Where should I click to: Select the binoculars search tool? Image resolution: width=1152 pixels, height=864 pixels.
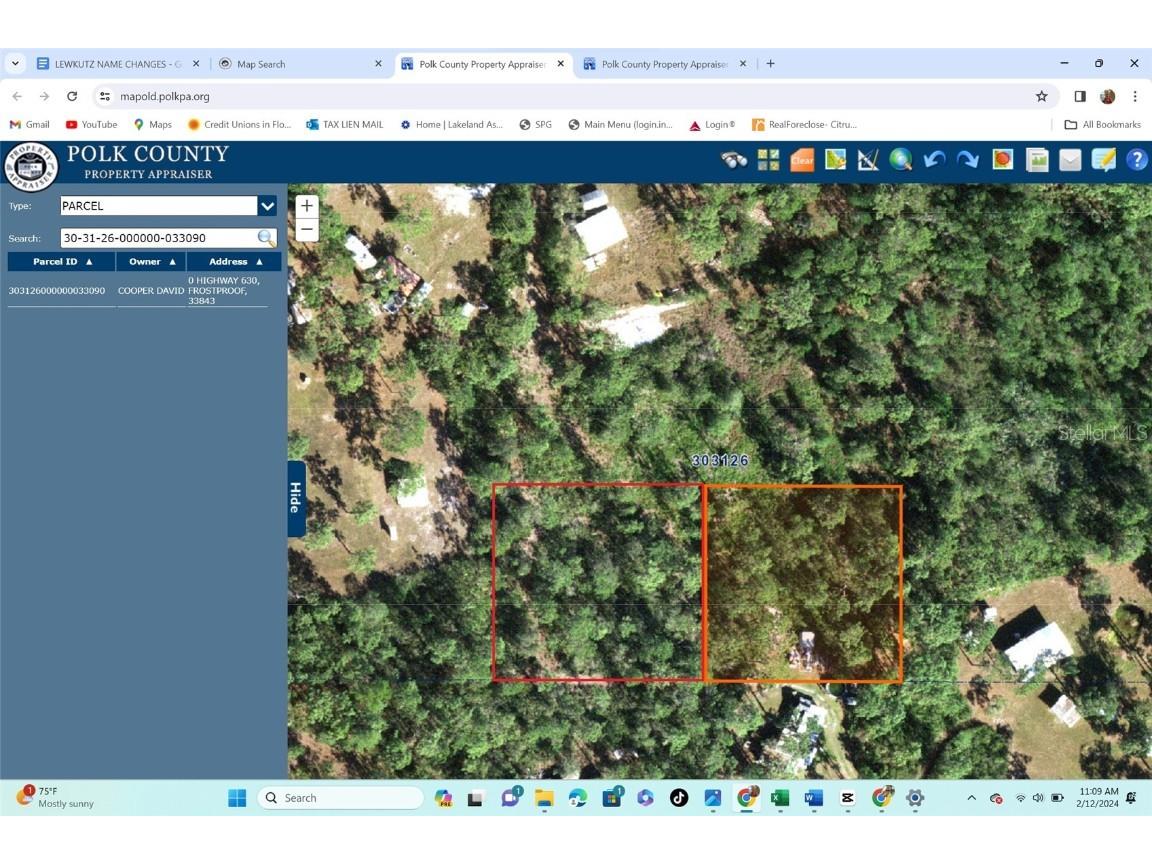coord(733,159)
